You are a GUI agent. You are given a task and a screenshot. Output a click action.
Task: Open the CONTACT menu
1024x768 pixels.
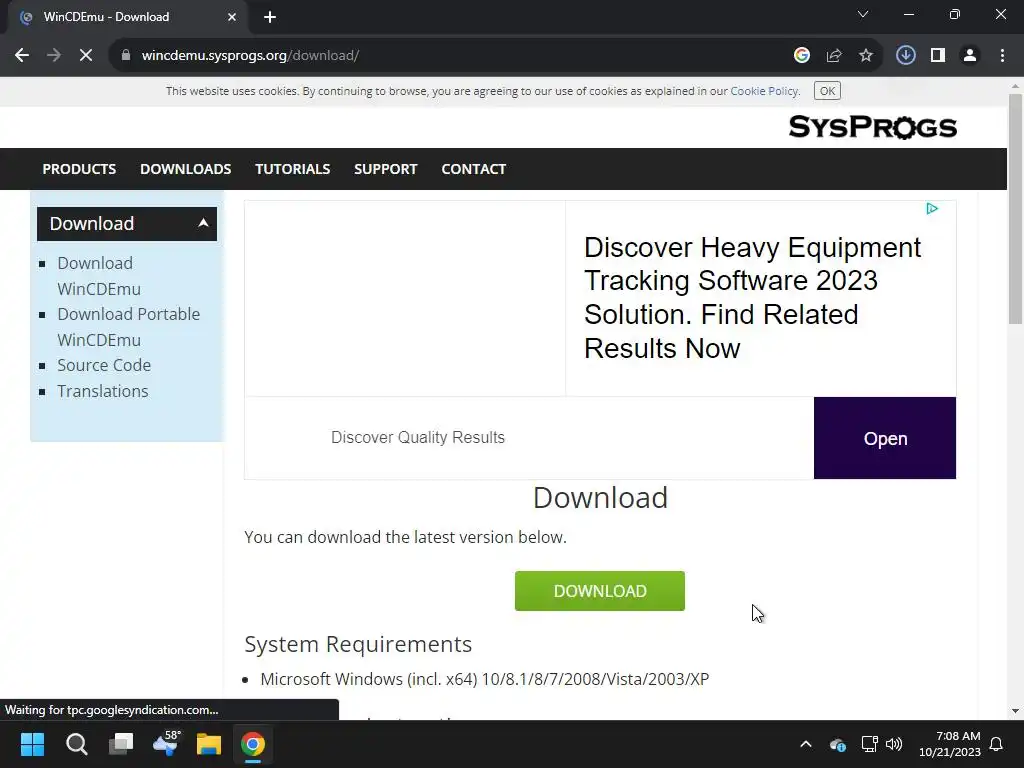tap(473, 169)
